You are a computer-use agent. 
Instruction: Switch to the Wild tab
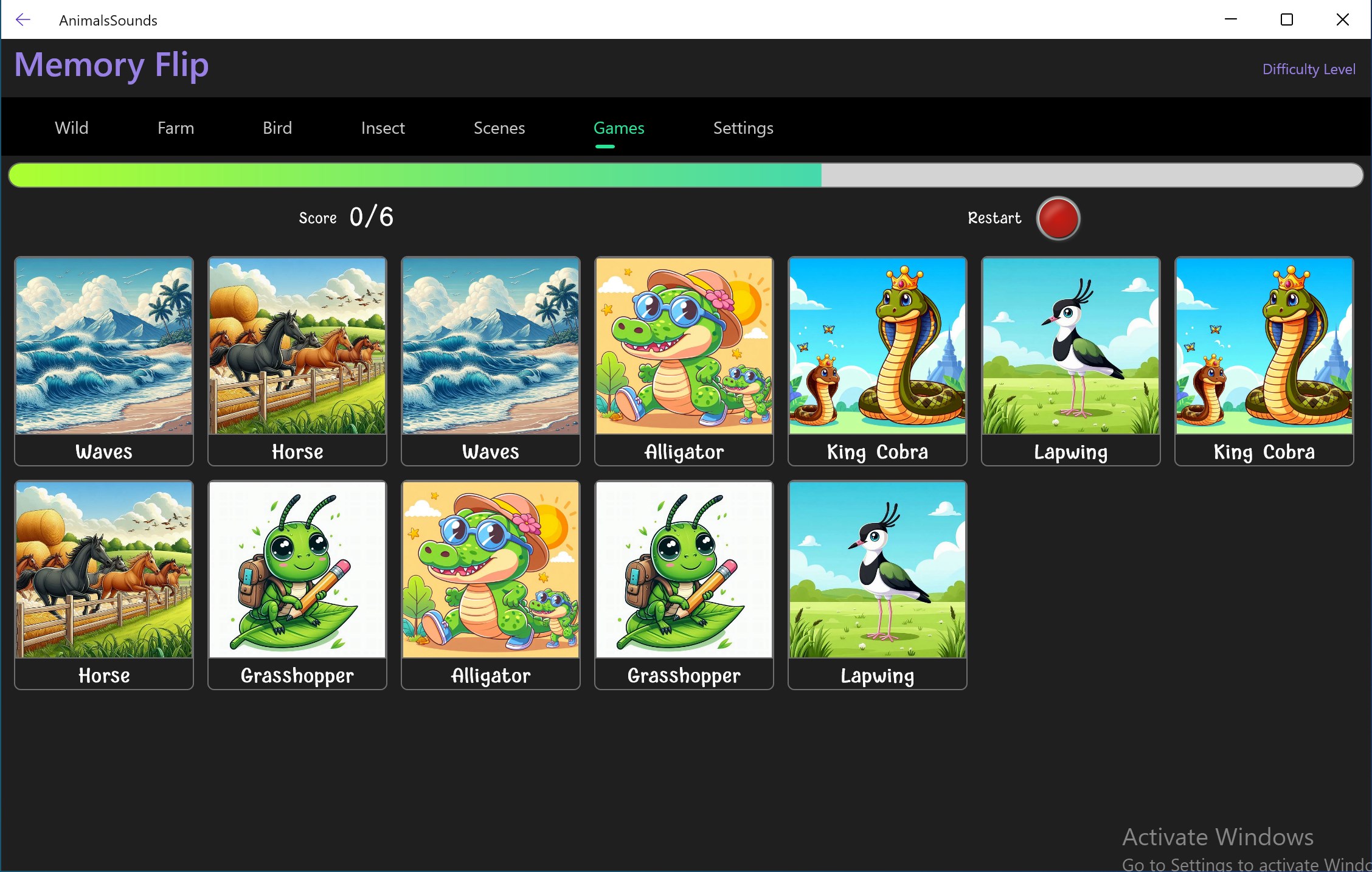click(72, 128)
